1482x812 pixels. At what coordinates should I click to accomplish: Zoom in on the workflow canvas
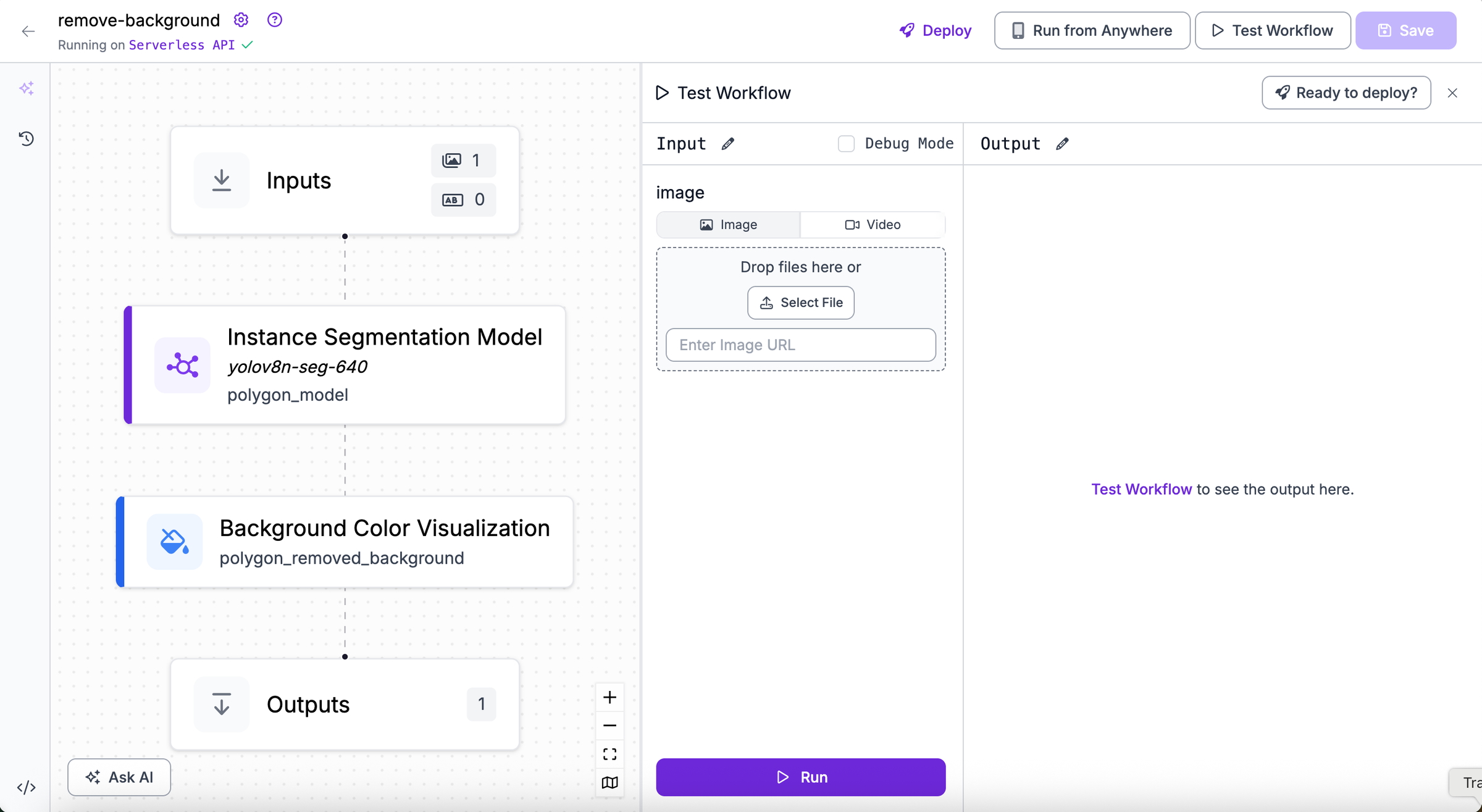[x=609, y=697]
